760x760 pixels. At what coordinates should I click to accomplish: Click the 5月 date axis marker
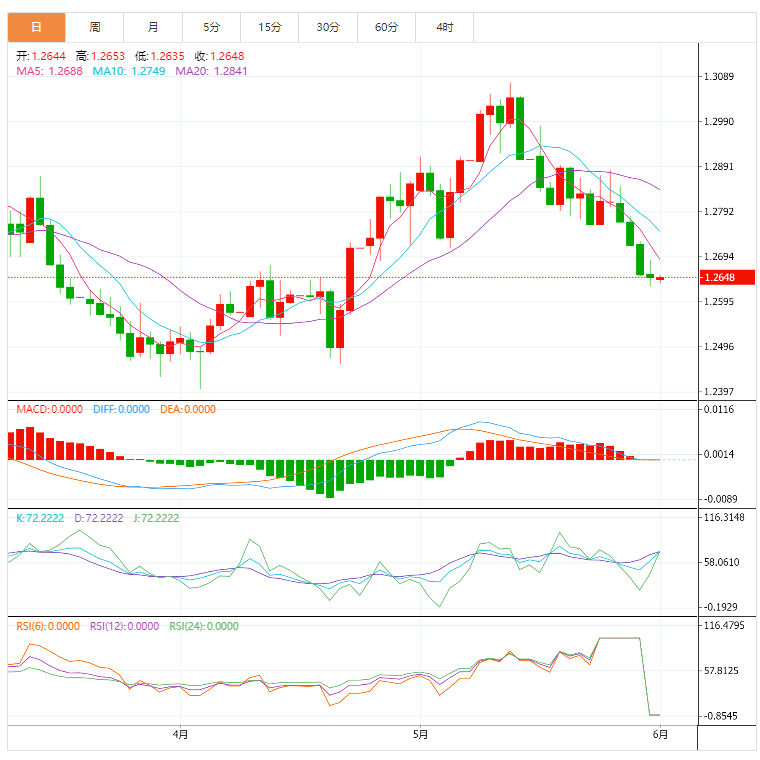[420, 735]
